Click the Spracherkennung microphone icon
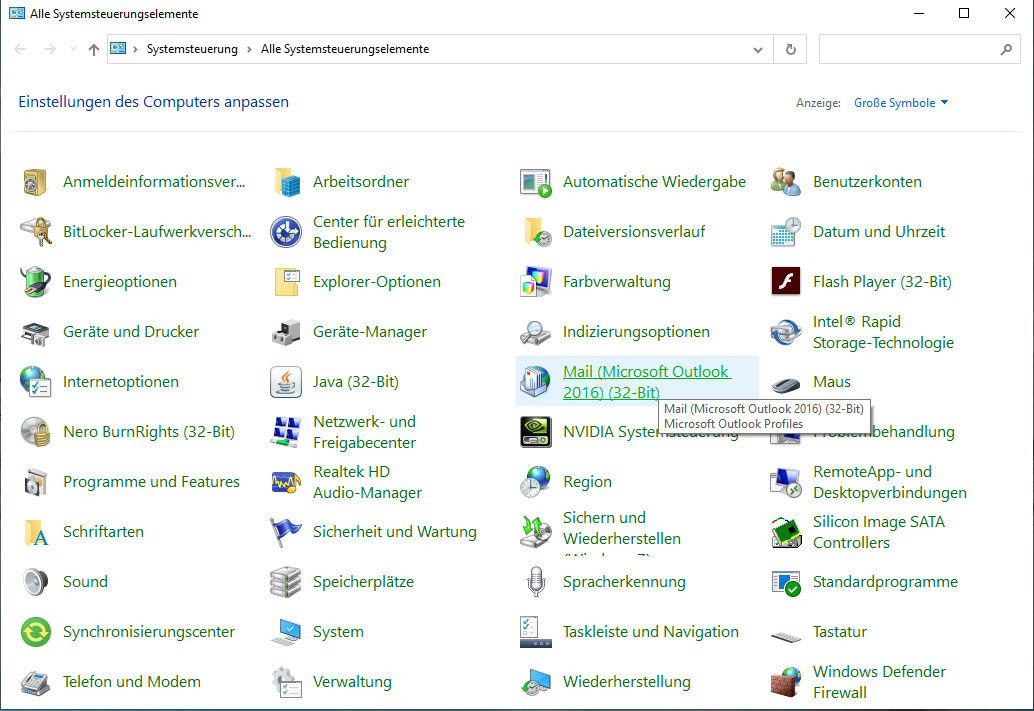 tap(535, 582)
